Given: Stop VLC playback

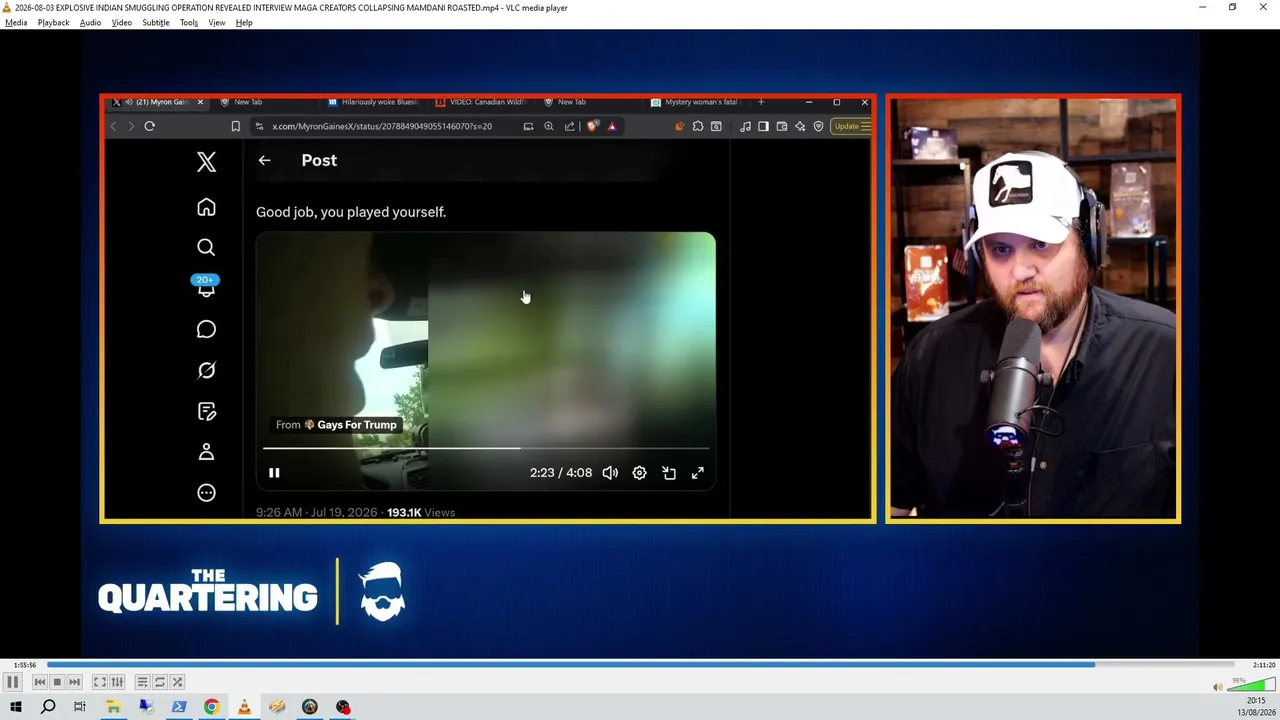Looking at the screenshot, I should coord(57,682).
